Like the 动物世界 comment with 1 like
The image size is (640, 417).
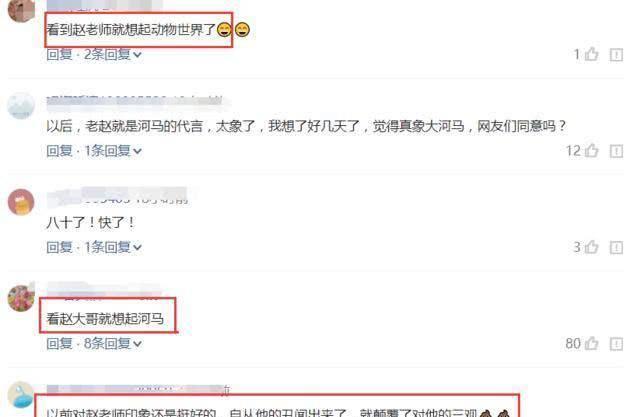591,54
